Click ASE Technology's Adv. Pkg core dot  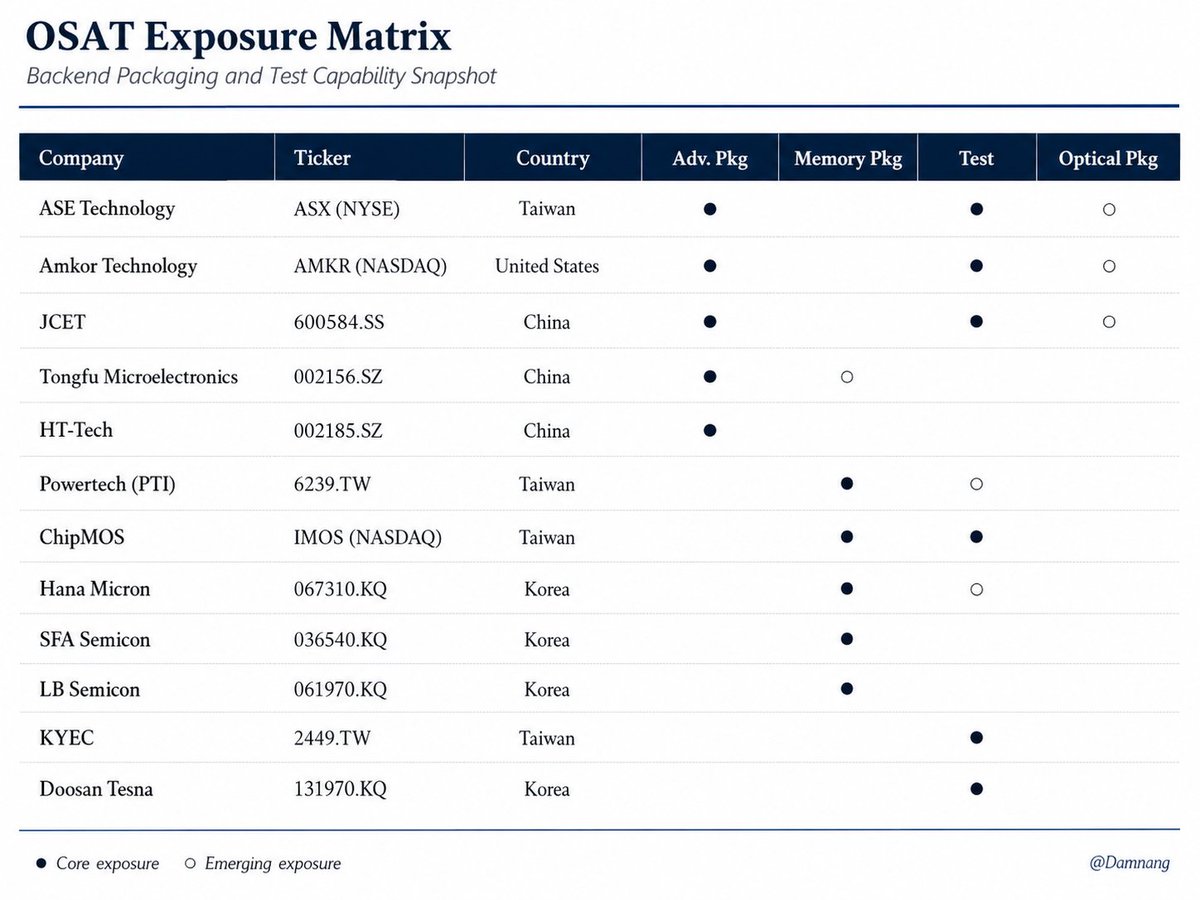pyautogui.click(x=709, y=209)
